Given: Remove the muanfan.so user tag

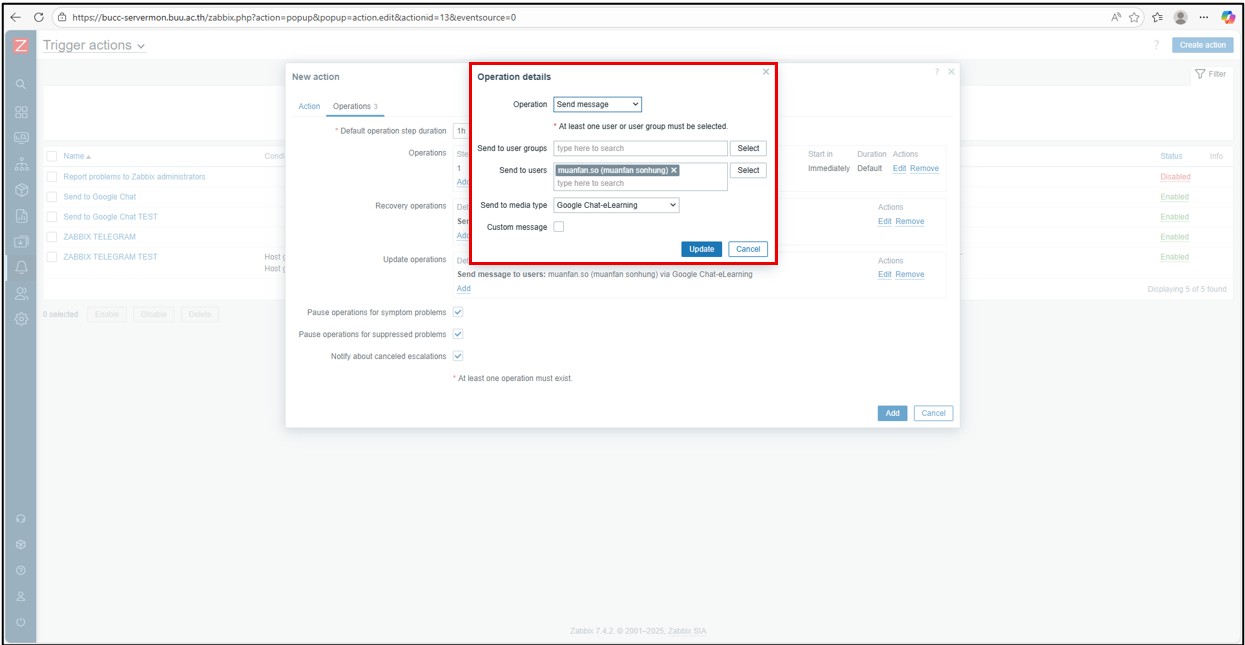Looking at the screenshot, I should coord(674,170).
